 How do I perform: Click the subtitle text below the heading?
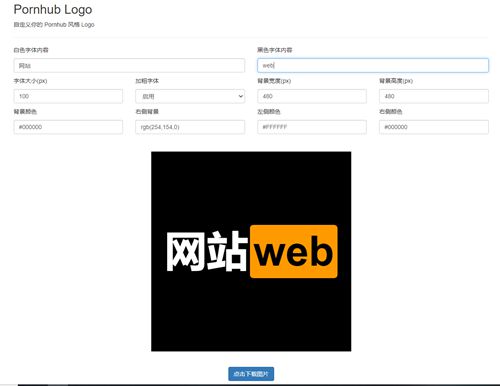tap(54, 25)
